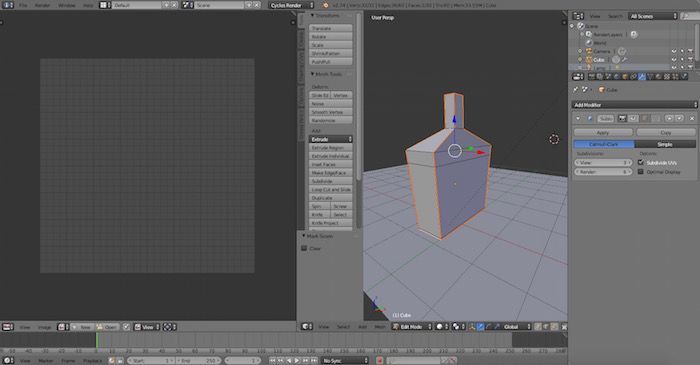Open the Edit Mode selector
The height and width of the screenshot is (365, 700).
[x=412, y=327]
